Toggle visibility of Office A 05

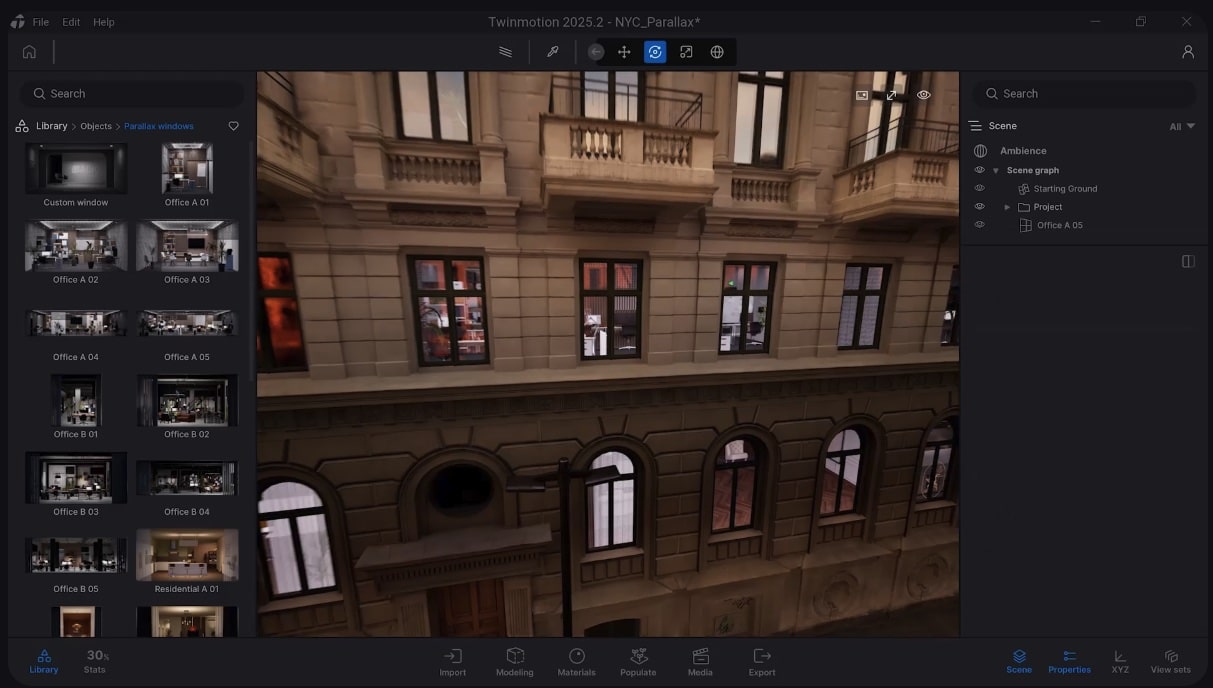point(980,225)
